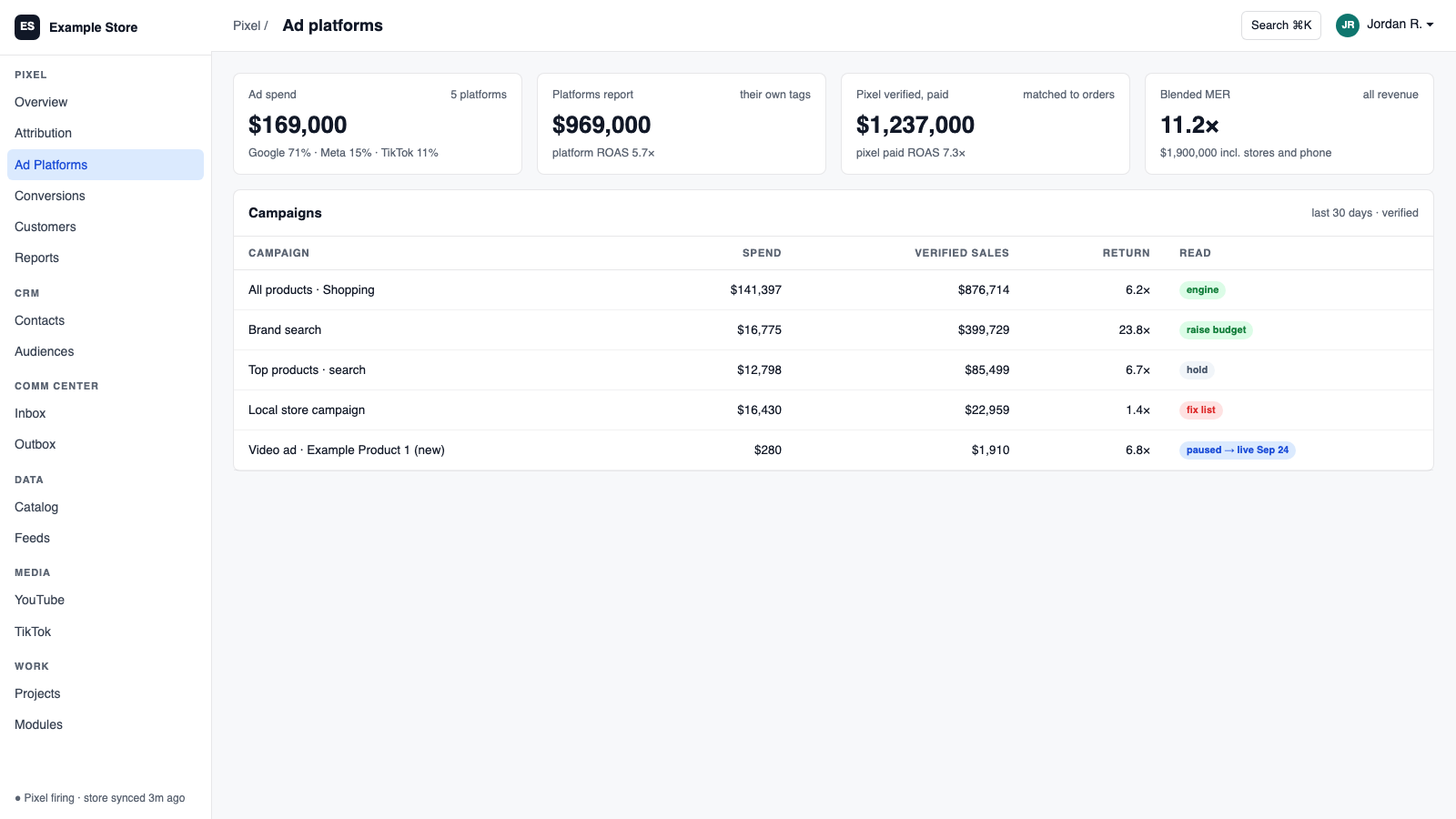Click the 'All products · Shopping' campaign row
This screenshot has width=1456, height=819.
point(834,290)
